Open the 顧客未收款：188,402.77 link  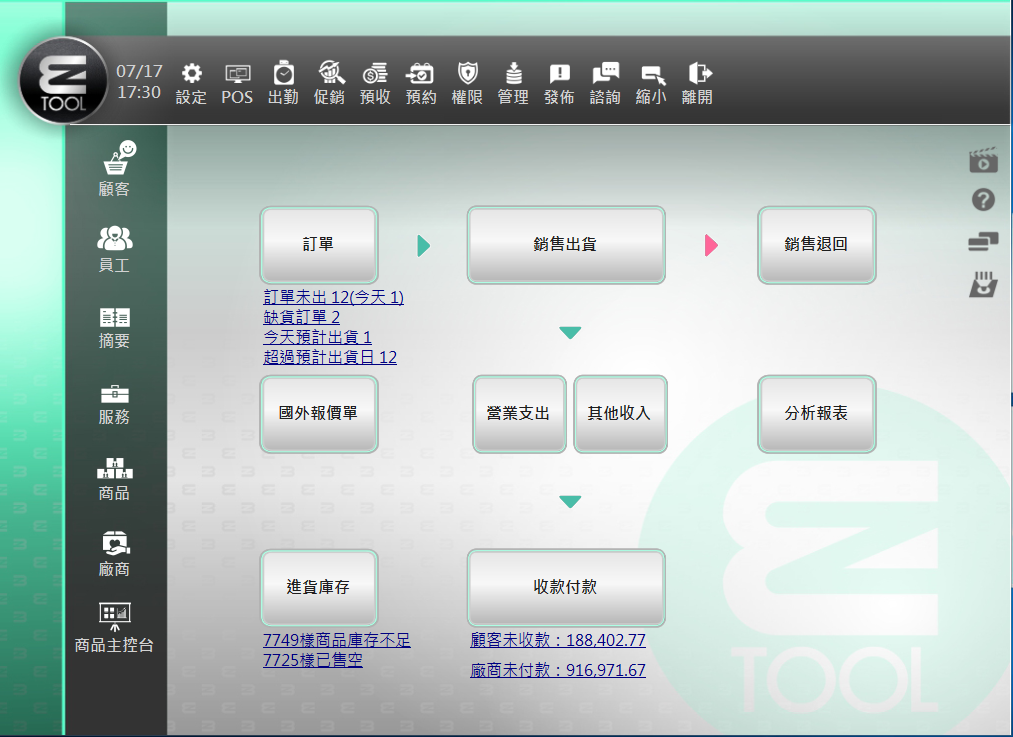558,640
